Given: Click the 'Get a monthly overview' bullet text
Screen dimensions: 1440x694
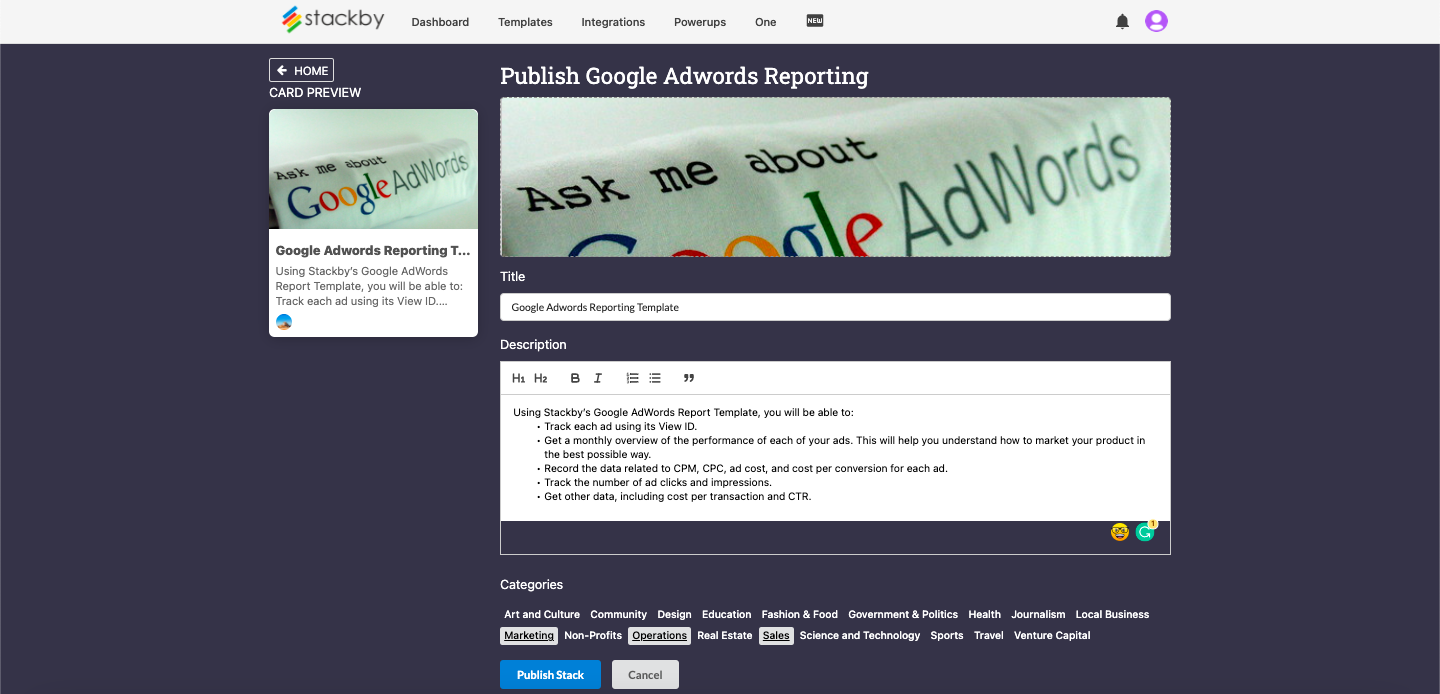Looking at the screenshot, I should click(x=845, y=447).
